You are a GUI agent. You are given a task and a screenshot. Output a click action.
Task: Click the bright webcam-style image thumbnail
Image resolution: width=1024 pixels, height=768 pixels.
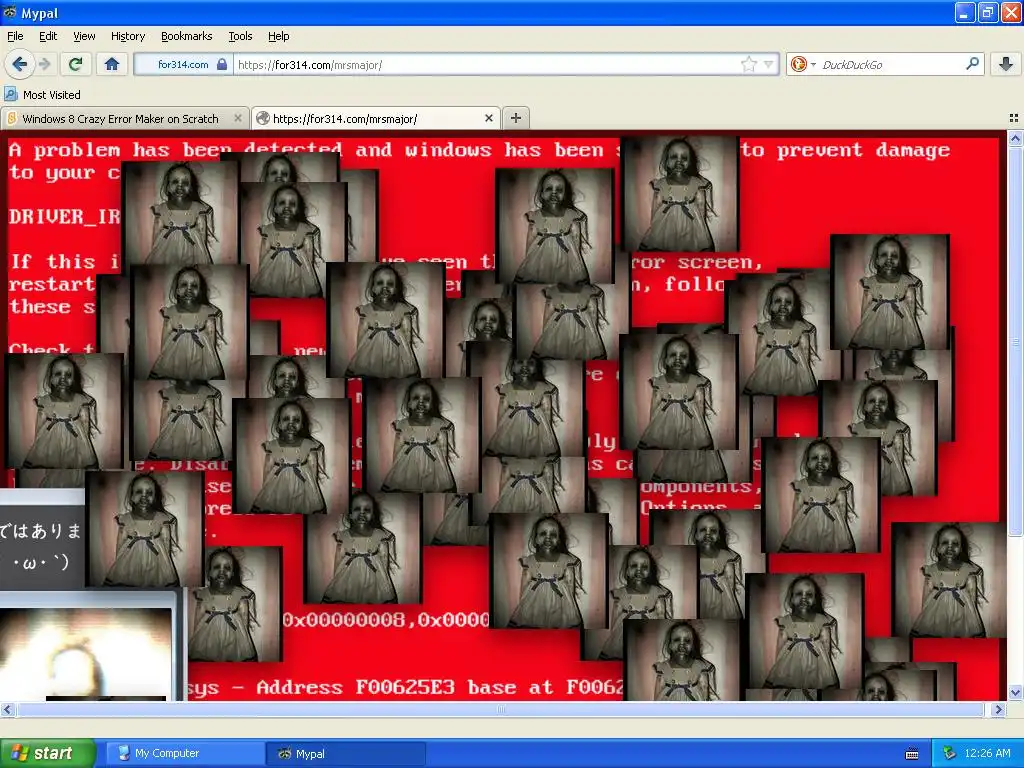pos(86,654)
